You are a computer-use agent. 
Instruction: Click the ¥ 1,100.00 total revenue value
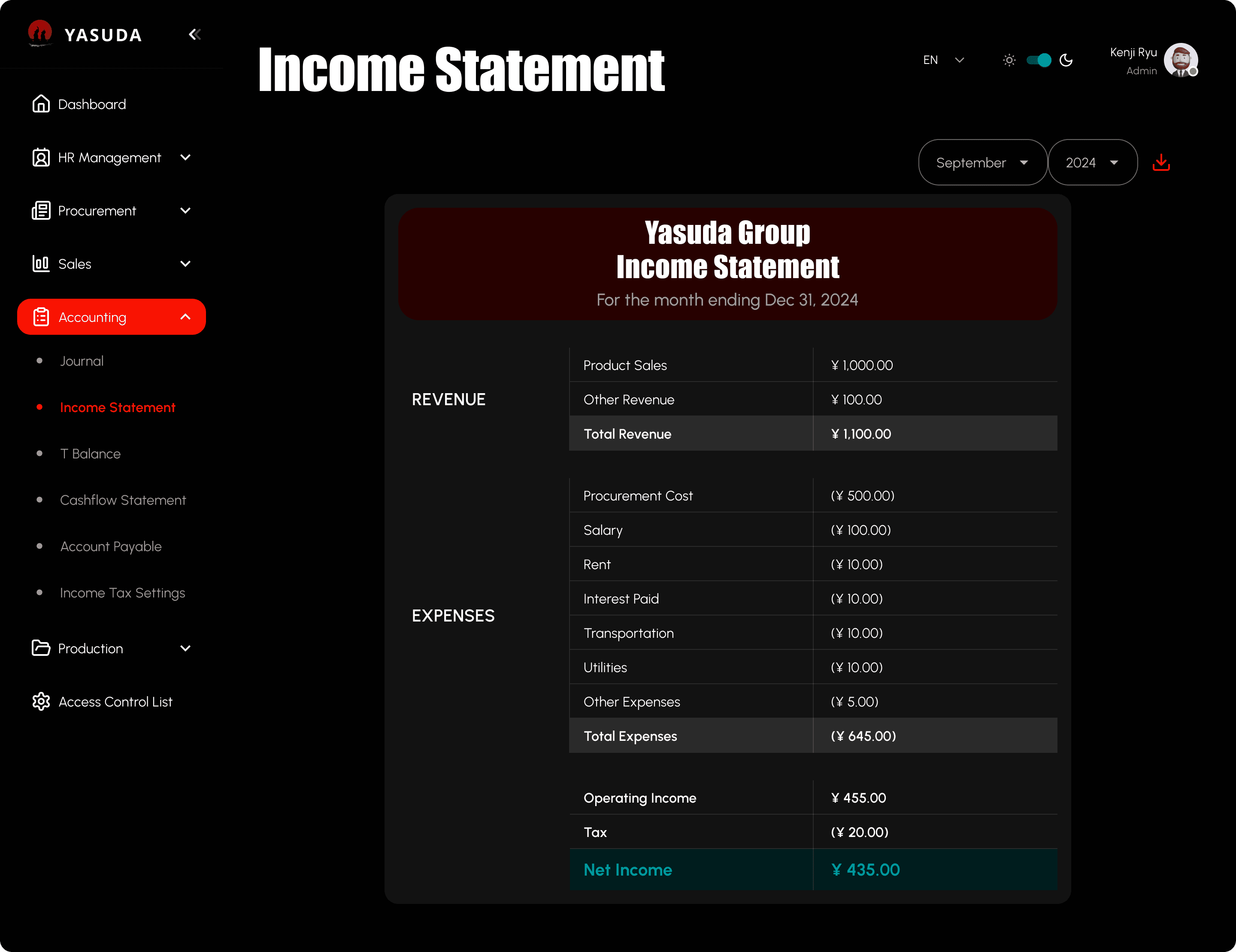coord(861,434)
